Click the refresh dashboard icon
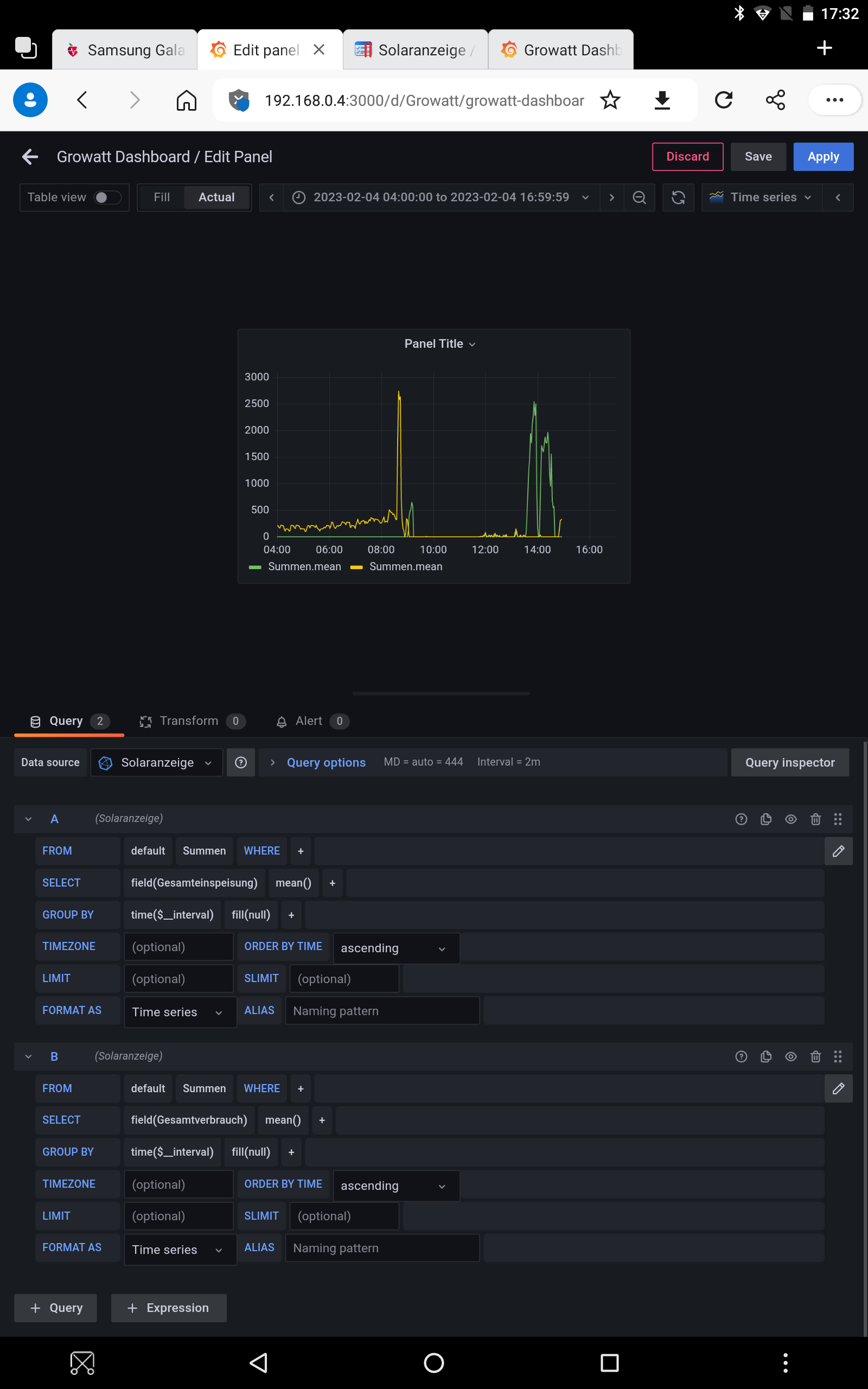This screenshot has height=1389, width=868. (x=678, y=197)
